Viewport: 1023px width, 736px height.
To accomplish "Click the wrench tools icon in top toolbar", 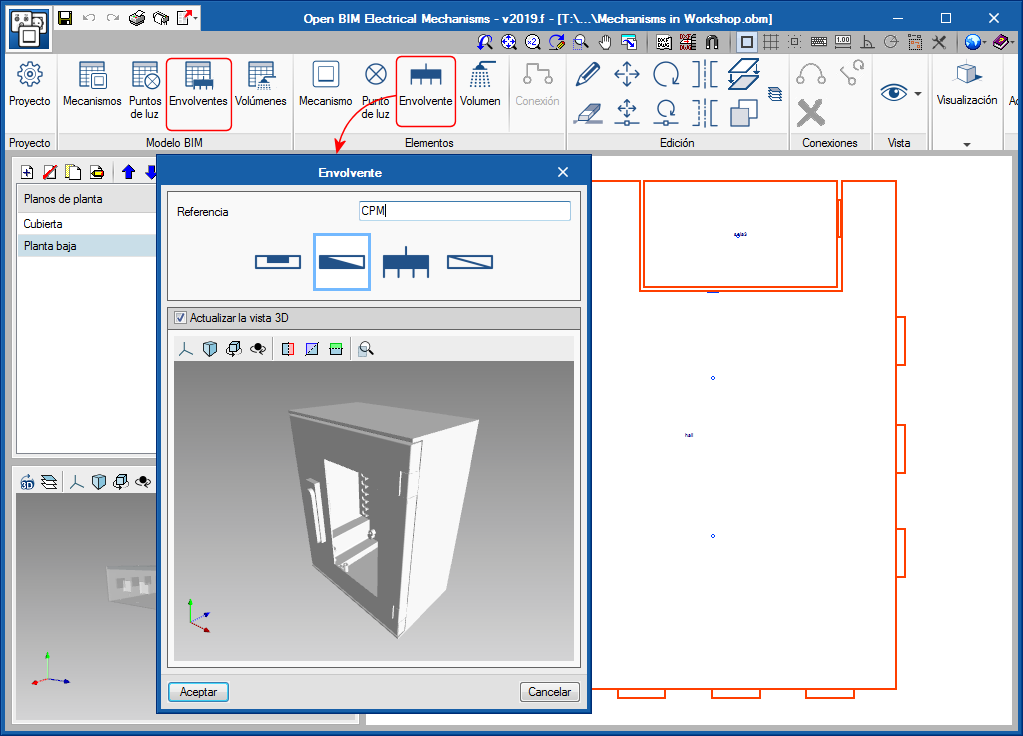I will (939, 42).
